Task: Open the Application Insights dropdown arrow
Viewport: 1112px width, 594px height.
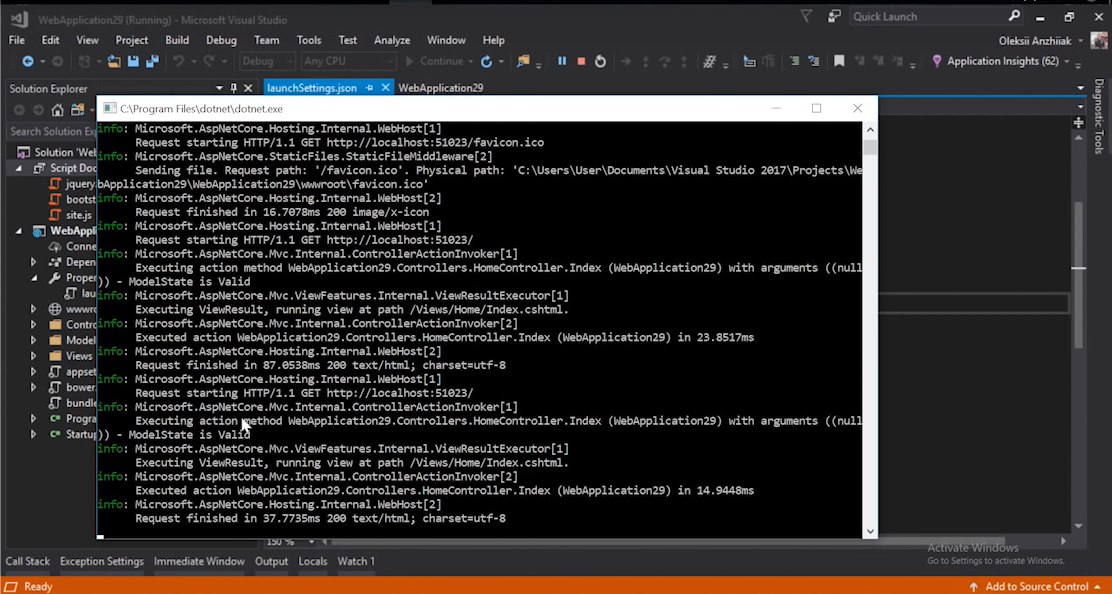Action: tap(1066, 62)
